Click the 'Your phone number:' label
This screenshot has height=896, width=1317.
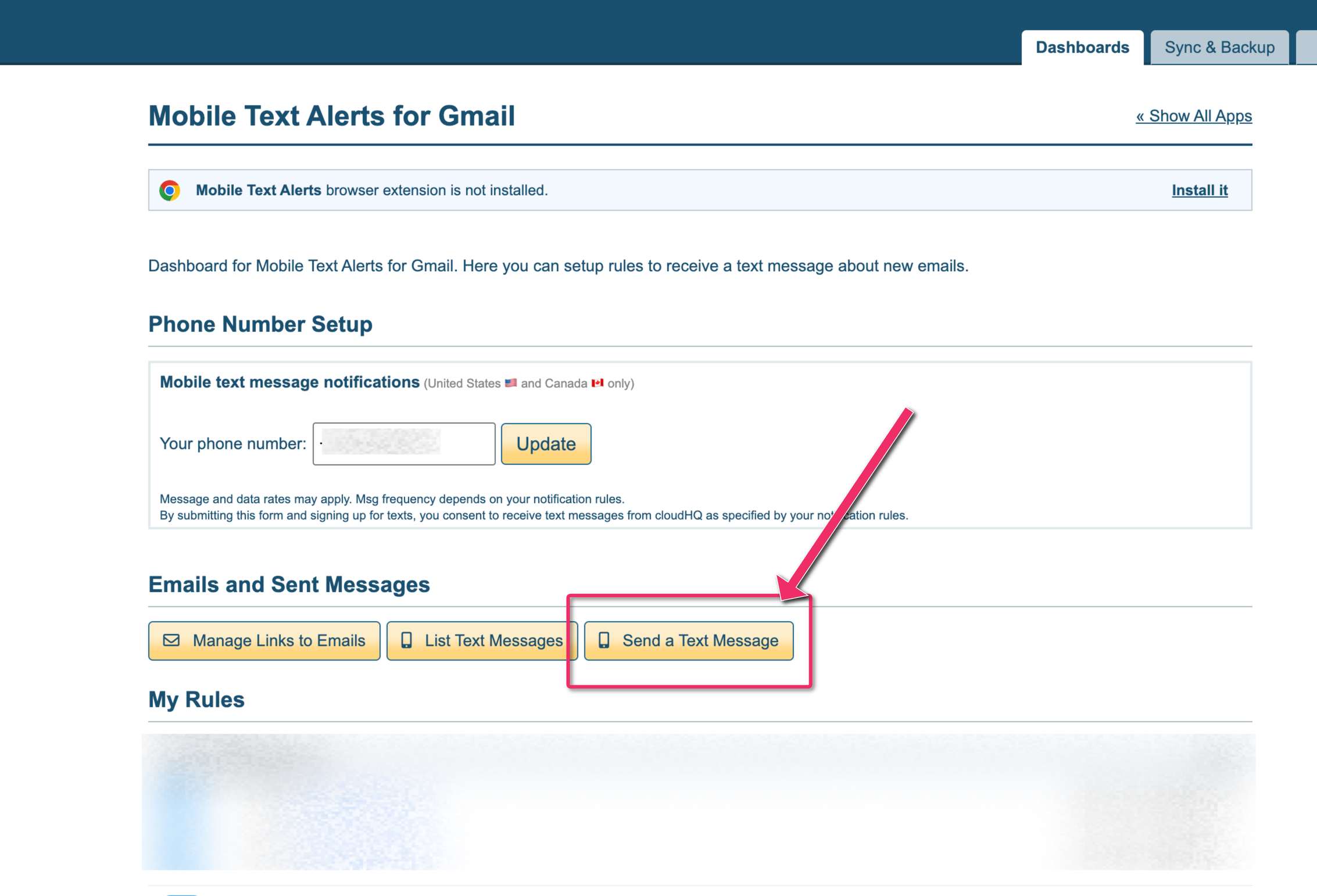tap(233, 444)
